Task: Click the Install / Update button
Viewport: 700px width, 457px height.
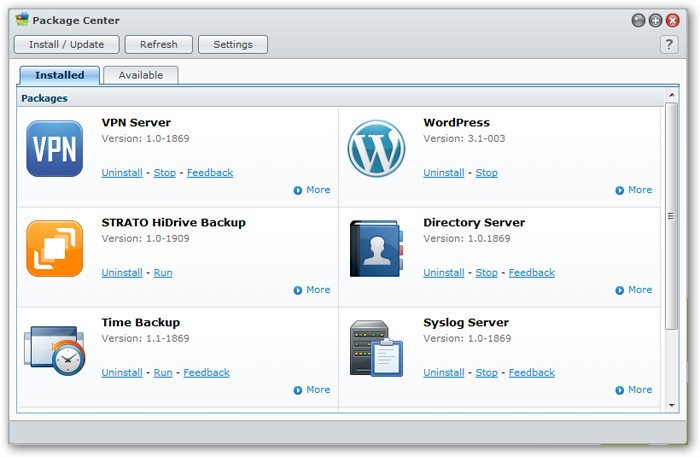Action: (67, 44)
